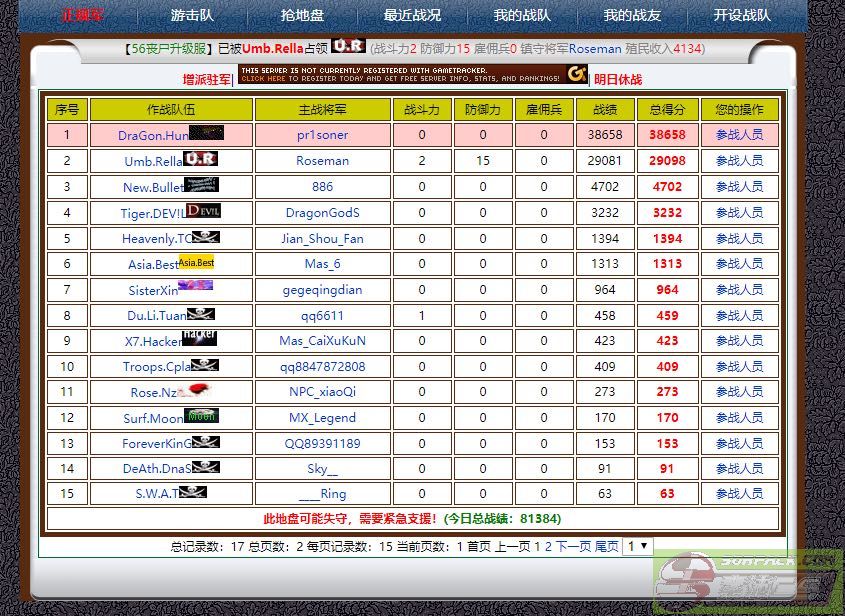Click the 明日休战 link
Image resolution: width=845 pixels, height=616 pixels.
(x=618, y=80)
